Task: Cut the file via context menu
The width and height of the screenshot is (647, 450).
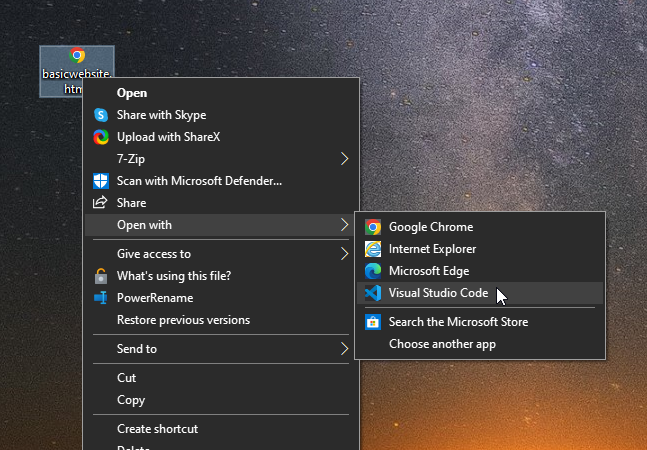Action: point(221,378)
